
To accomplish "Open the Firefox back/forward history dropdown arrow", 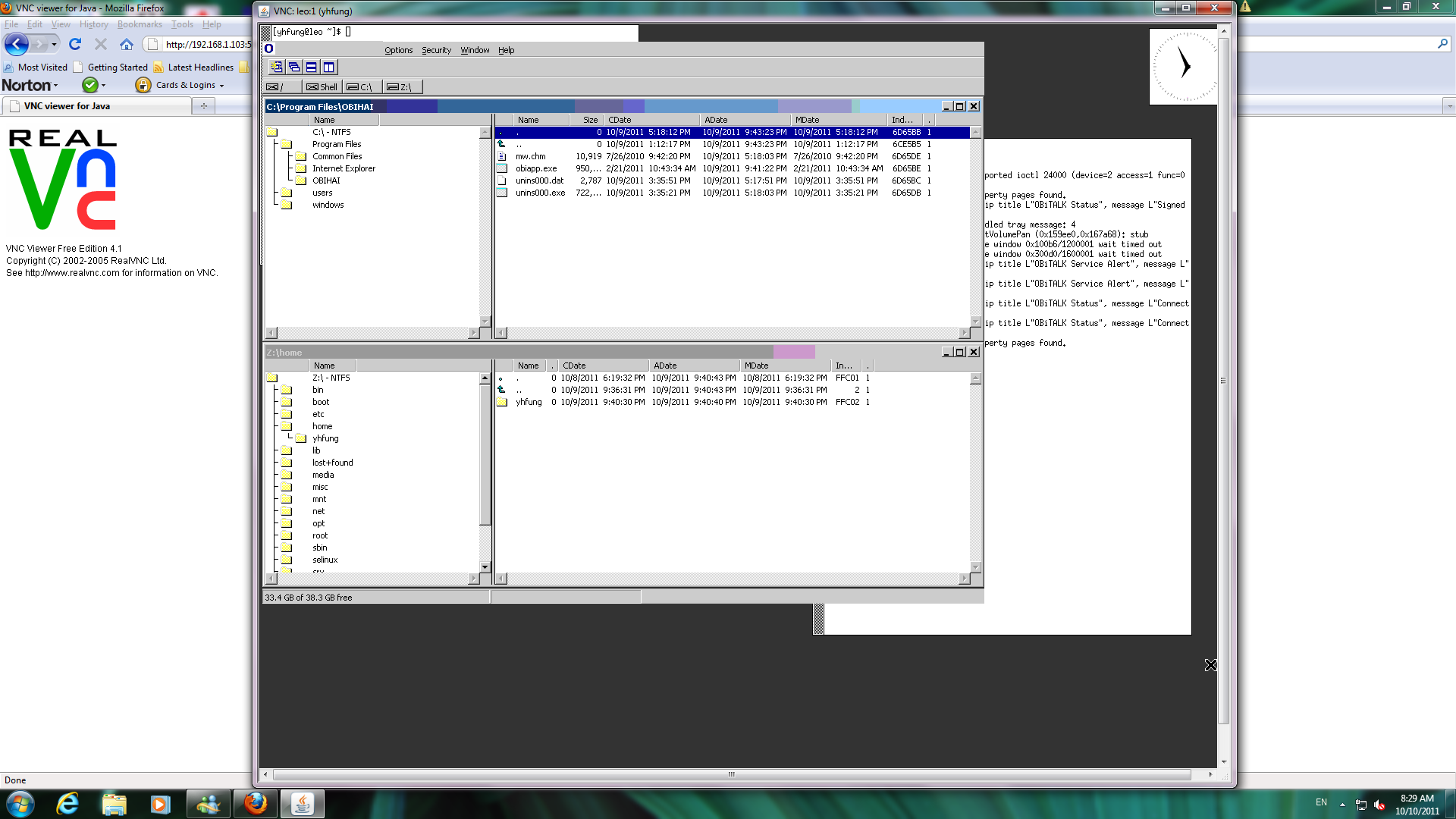I will coord(54,45).
